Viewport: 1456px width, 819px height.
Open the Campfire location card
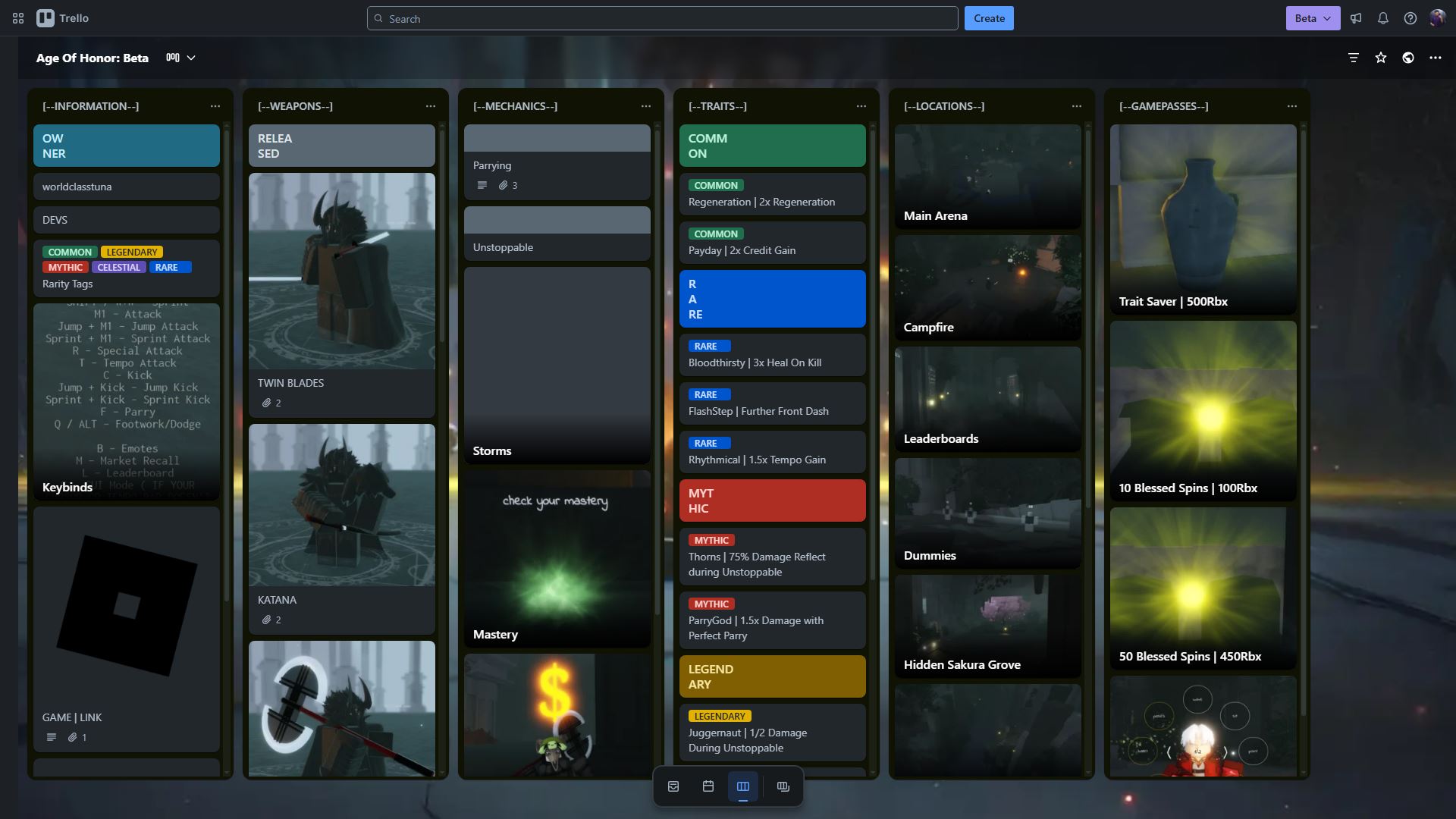click(988, 288)
